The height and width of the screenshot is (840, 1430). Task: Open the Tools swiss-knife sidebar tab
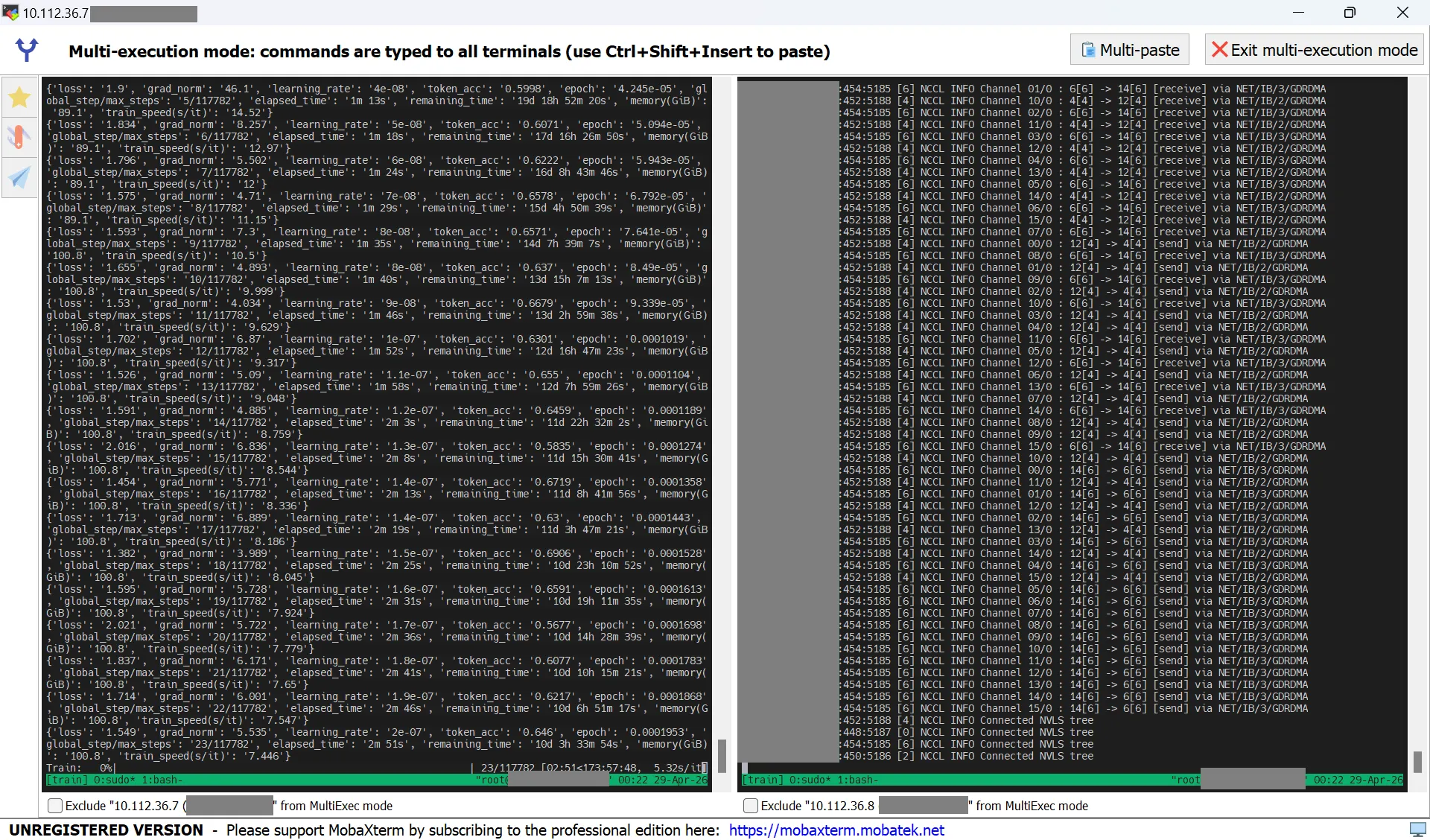pyautogui.click(x=19, y=137)
